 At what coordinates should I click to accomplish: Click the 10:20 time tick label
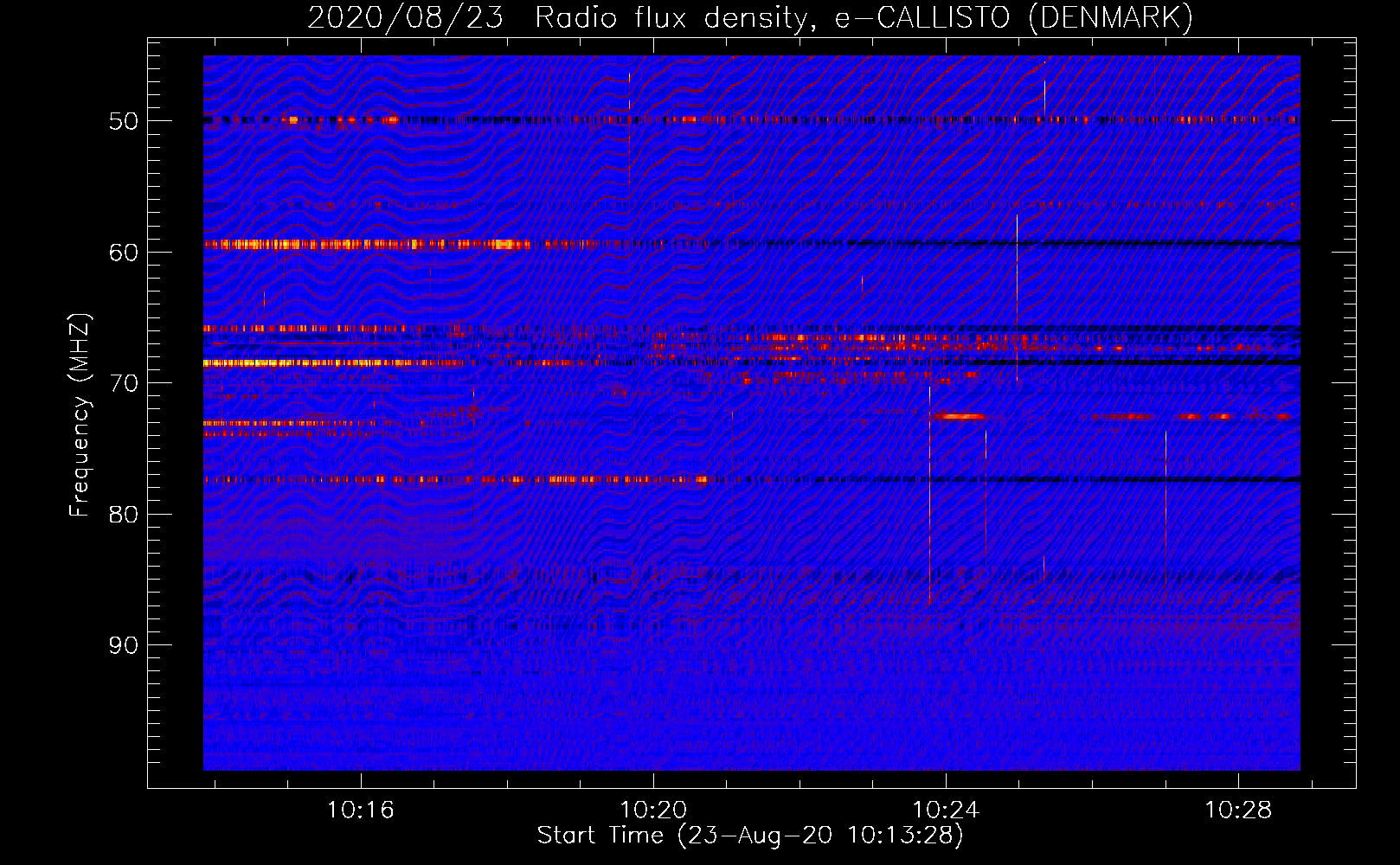[x=653, y=810]
